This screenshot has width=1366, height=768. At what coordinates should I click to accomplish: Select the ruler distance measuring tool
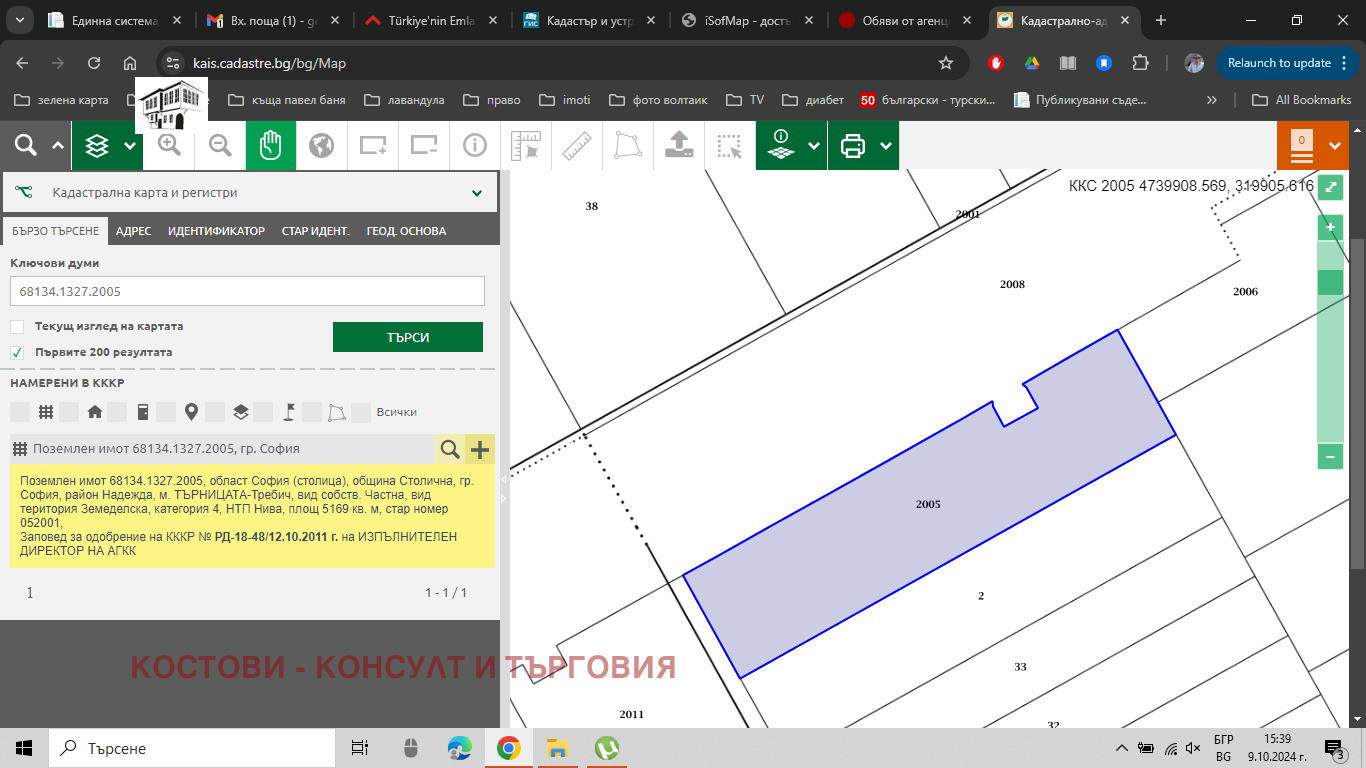coord(577,146)
